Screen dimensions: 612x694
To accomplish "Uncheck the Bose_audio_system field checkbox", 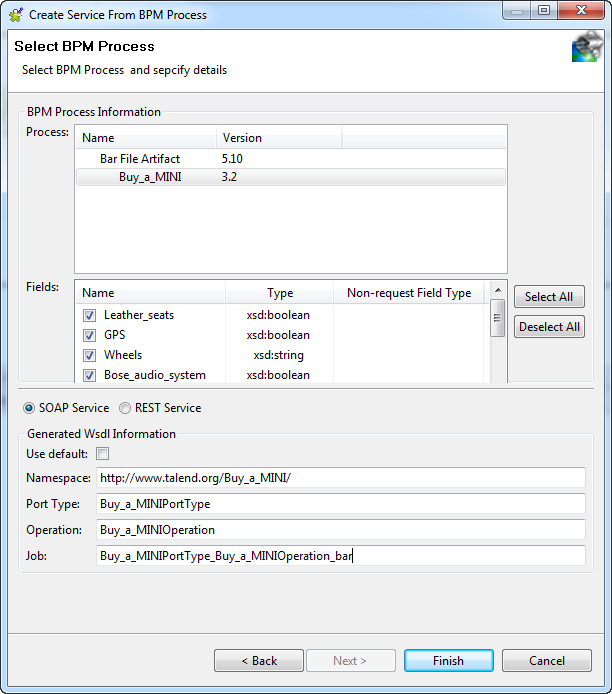I will [89, 375].
